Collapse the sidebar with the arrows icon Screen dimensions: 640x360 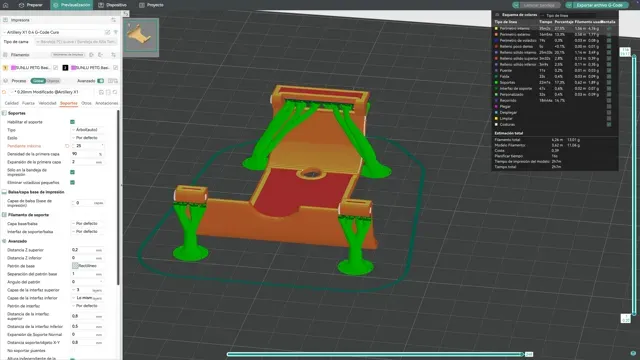[126, 14]
